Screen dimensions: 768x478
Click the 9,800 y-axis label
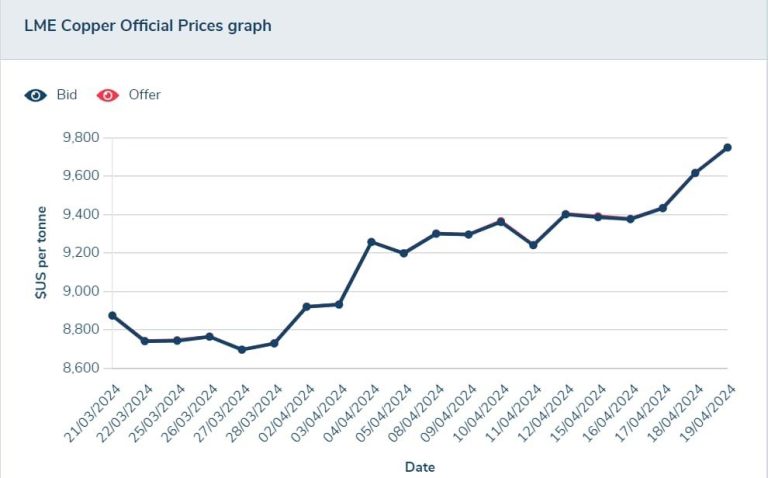77,138
